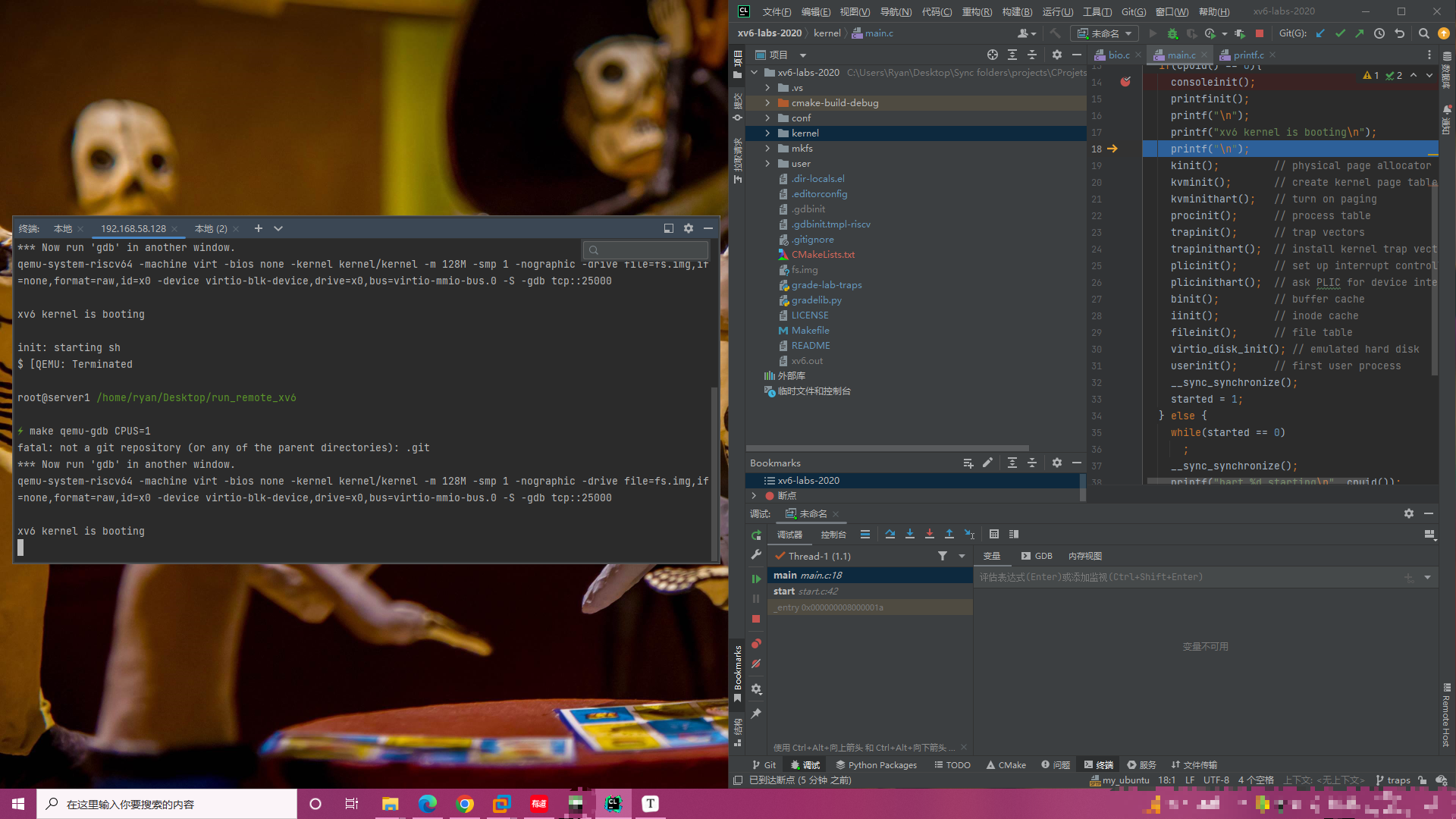
Task: Switch to bio.c editor tab
Action: pos(1118,55)
